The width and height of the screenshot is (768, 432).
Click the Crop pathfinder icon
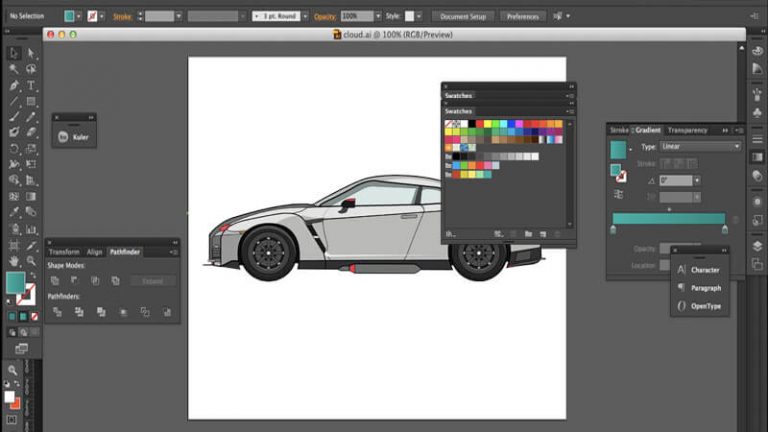(123, 312)
